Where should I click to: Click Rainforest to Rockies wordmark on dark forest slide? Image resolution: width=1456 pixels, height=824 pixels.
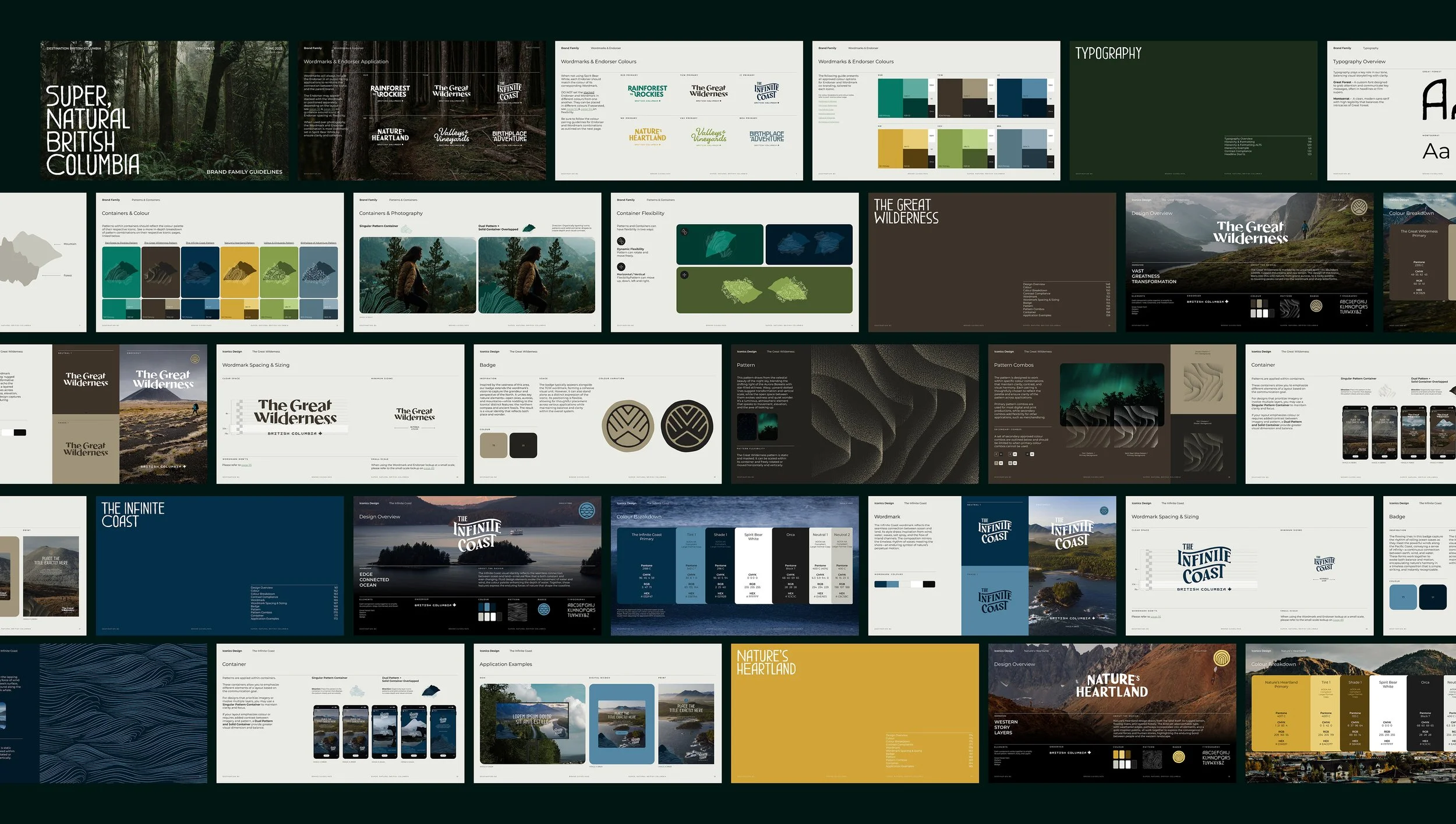coord(390,91)
